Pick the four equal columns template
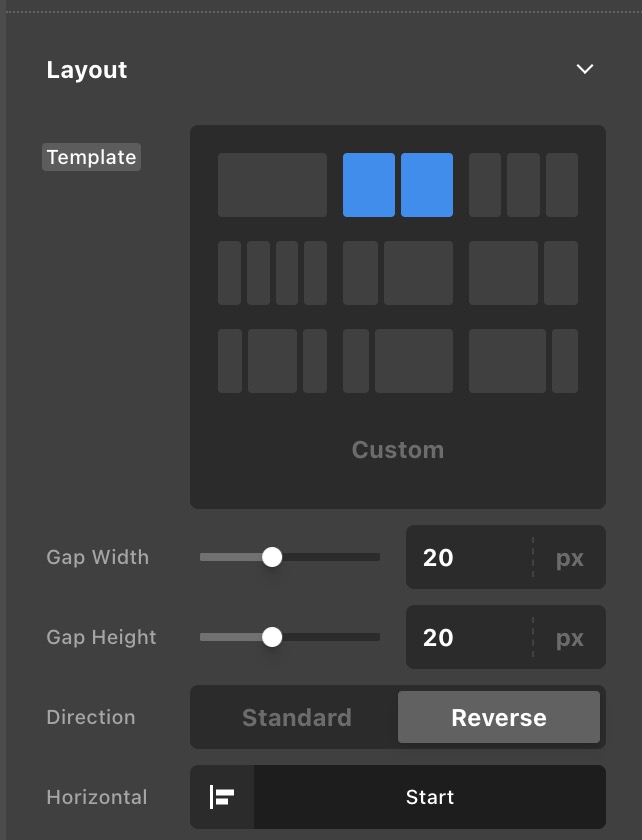 (272, 273)
